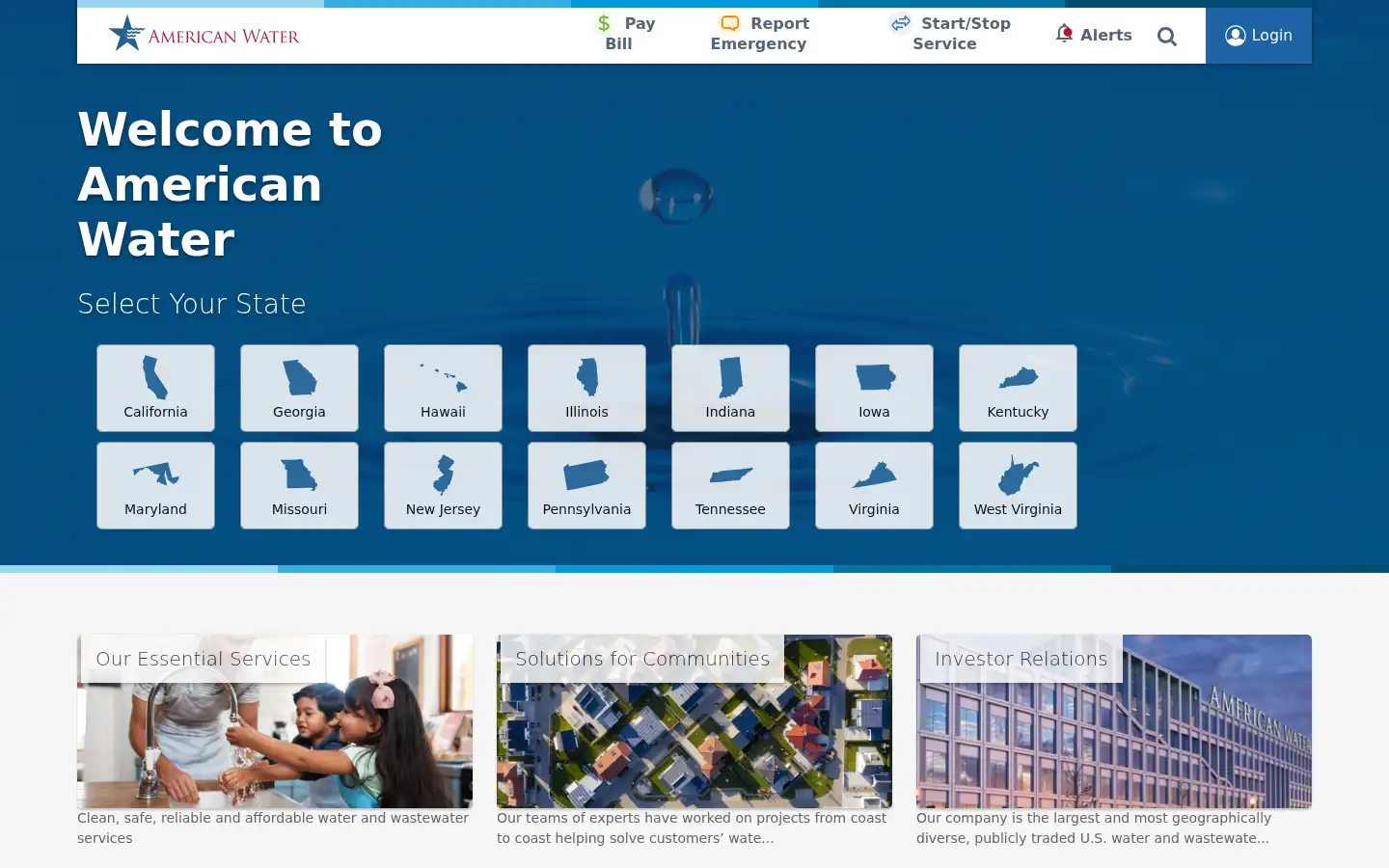
Task: Choose the Missouri label text
Action: coord(299,509)
